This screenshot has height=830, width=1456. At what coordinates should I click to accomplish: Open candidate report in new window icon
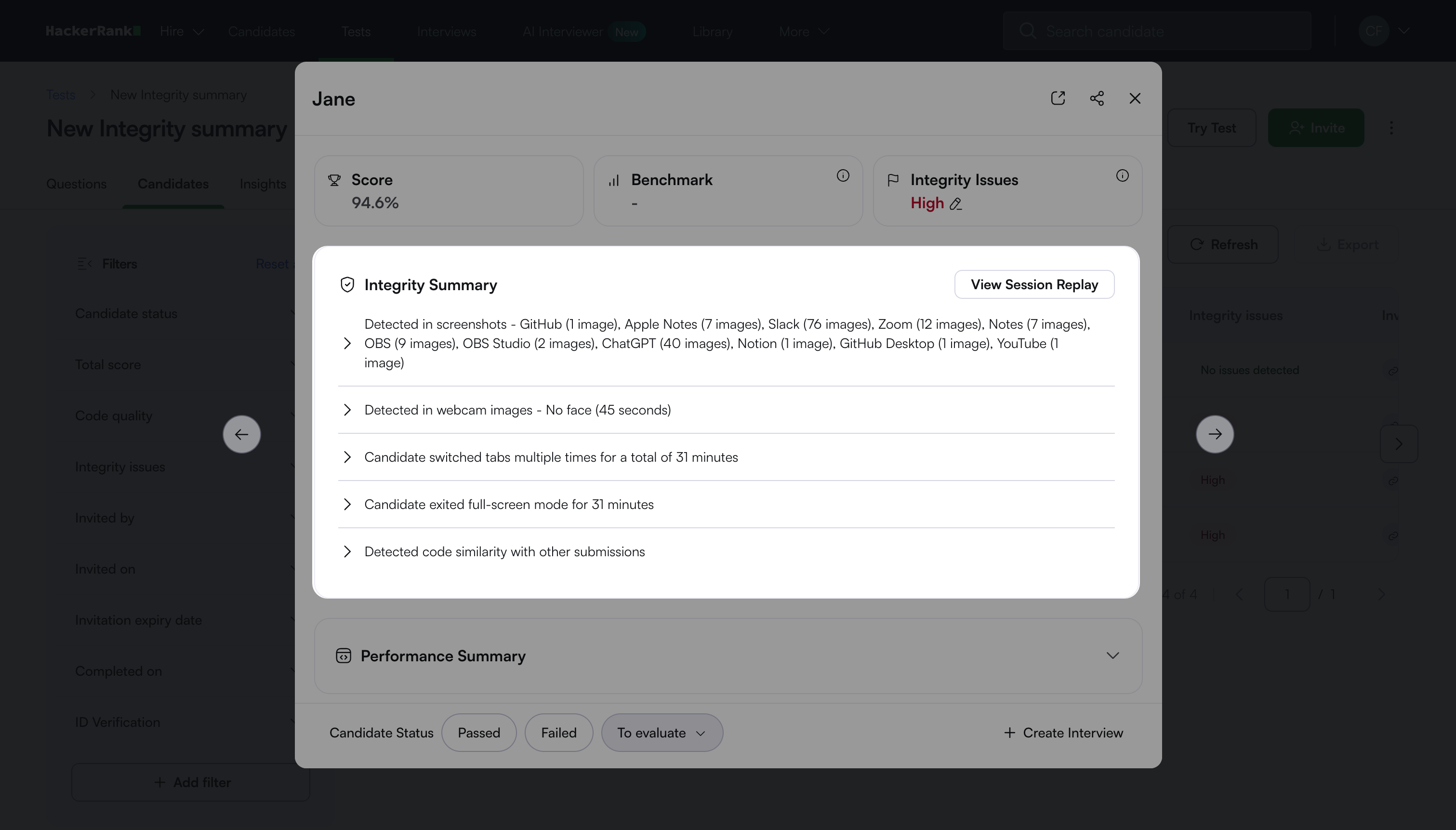(x=1058, y=98)
